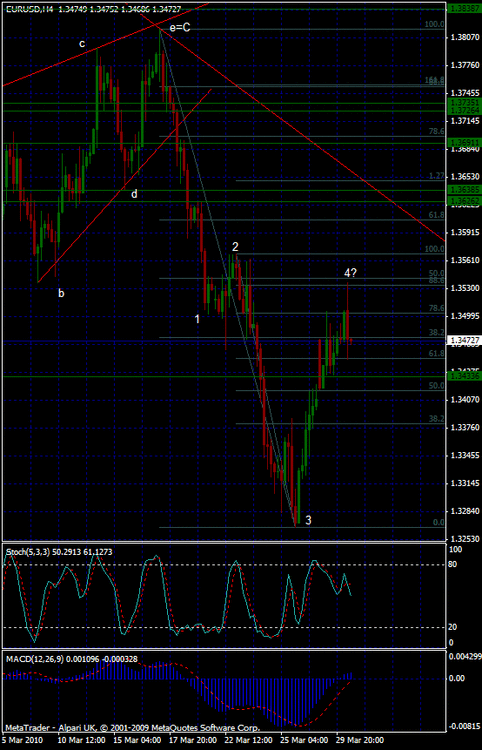Click the Stochastic 80 level value

[x=453, y=565]
